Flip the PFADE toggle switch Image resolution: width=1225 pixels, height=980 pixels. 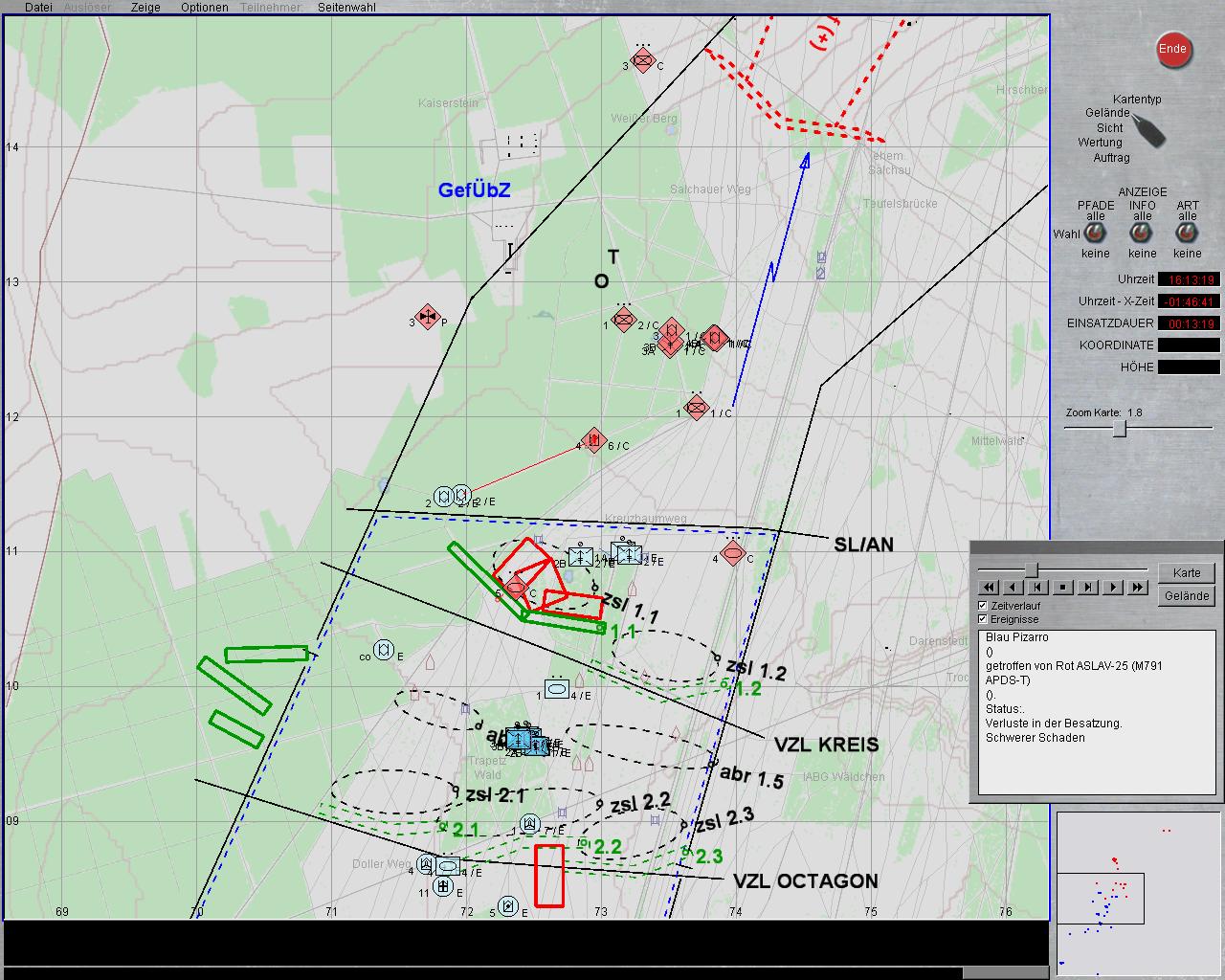(1095, 234)
